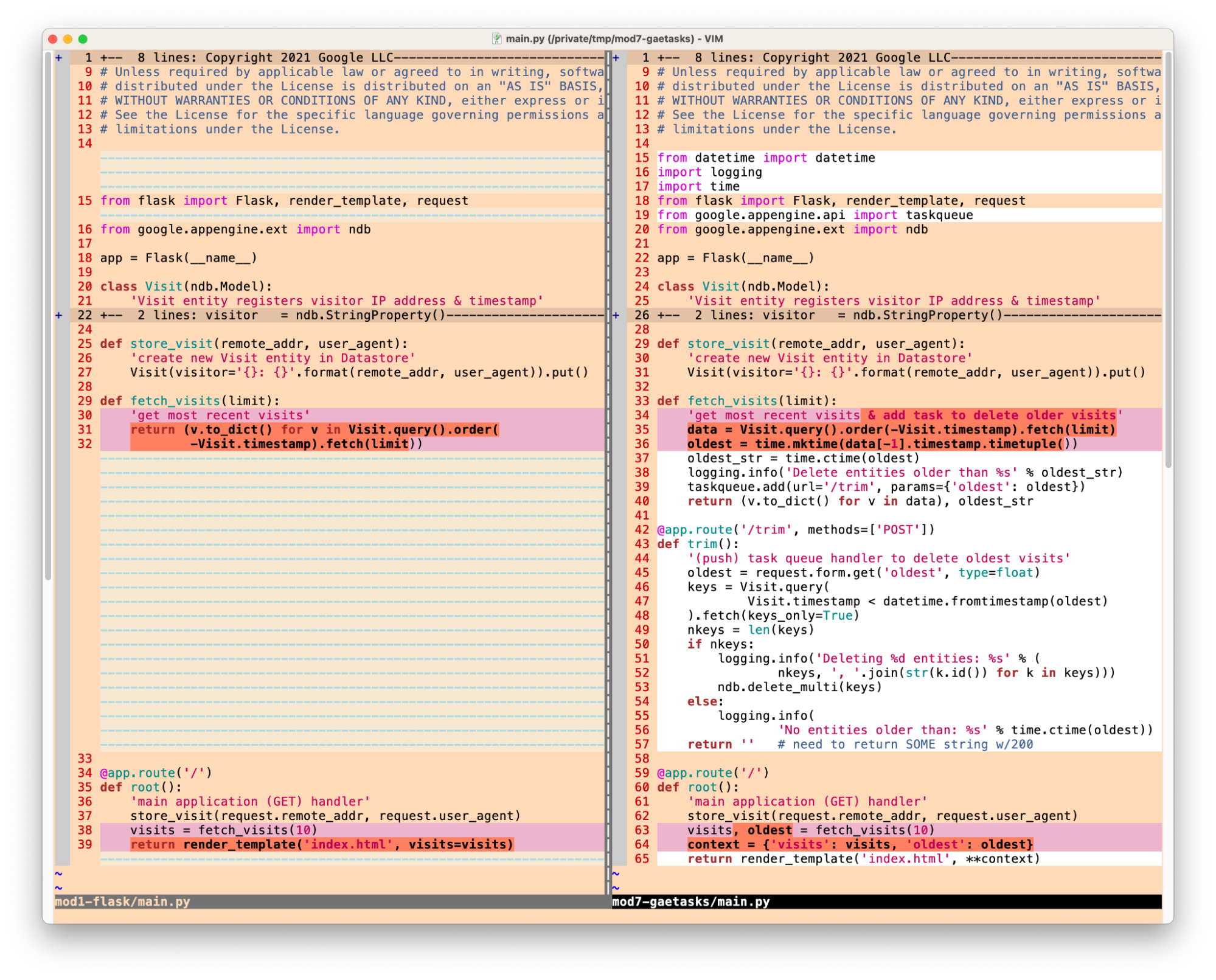The image size is (1216, 980).
Task: Click line number 42 in right pane
Action: point(642,530)
